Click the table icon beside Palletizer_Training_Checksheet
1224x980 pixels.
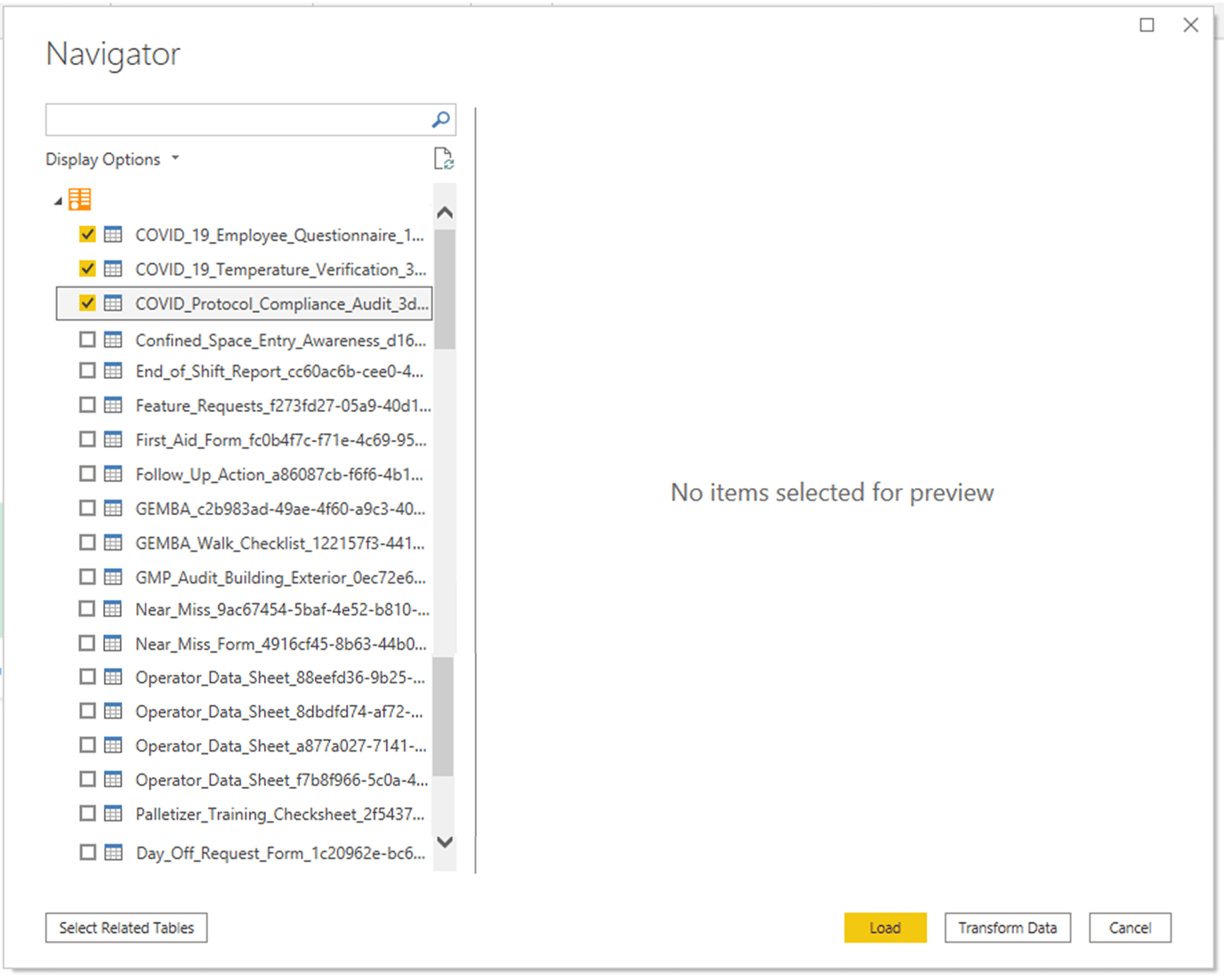coord(114,812)
